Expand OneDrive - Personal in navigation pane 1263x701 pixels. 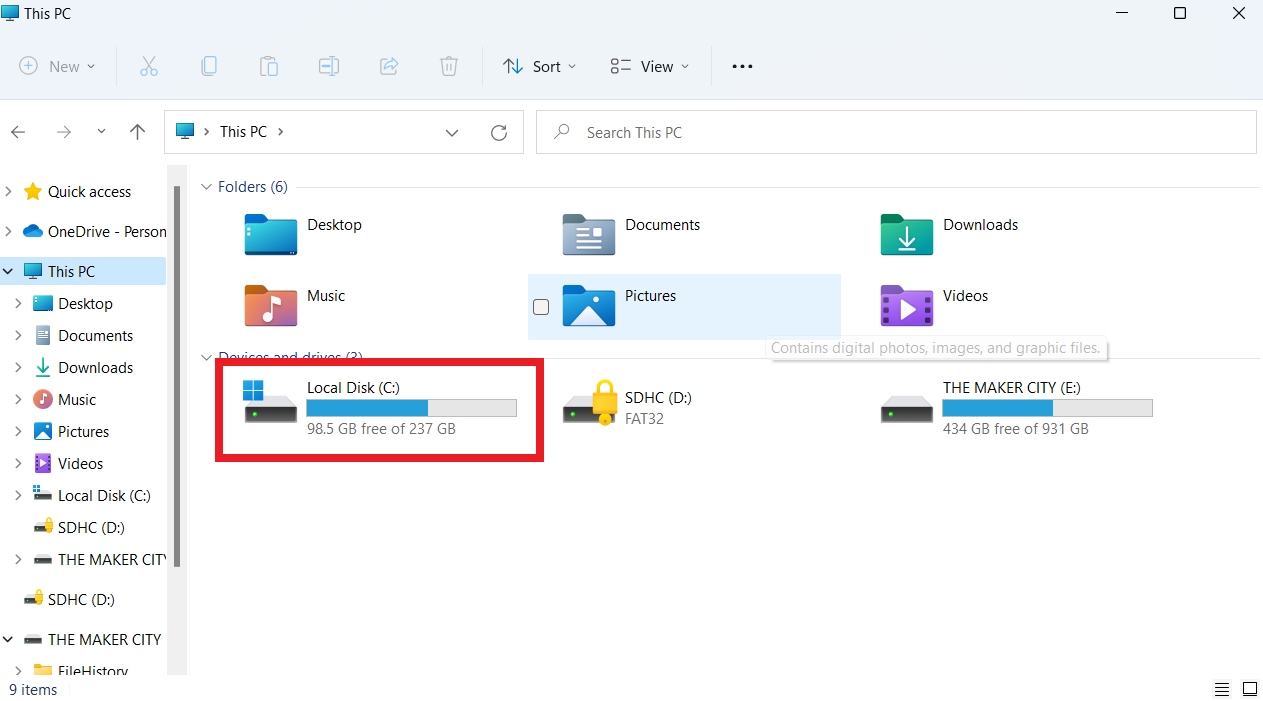[x=8, y=231]
